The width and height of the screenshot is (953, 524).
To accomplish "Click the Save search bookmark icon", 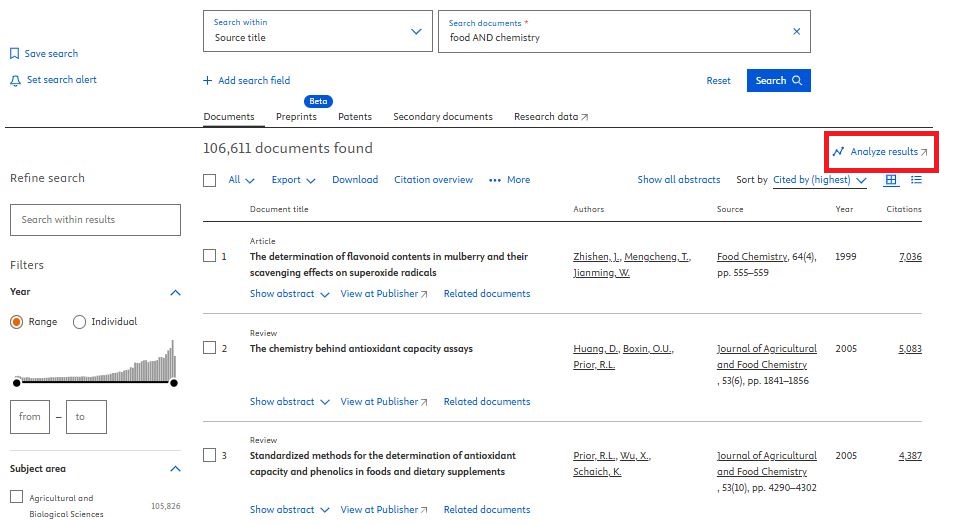I will [x=14, y=54].
